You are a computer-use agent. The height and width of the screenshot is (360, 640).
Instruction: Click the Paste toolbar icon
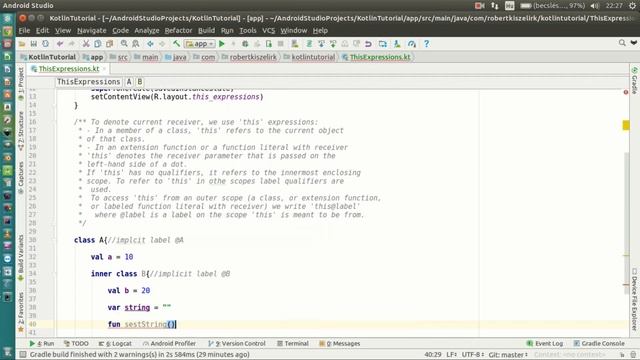click(x=109, y=44)
